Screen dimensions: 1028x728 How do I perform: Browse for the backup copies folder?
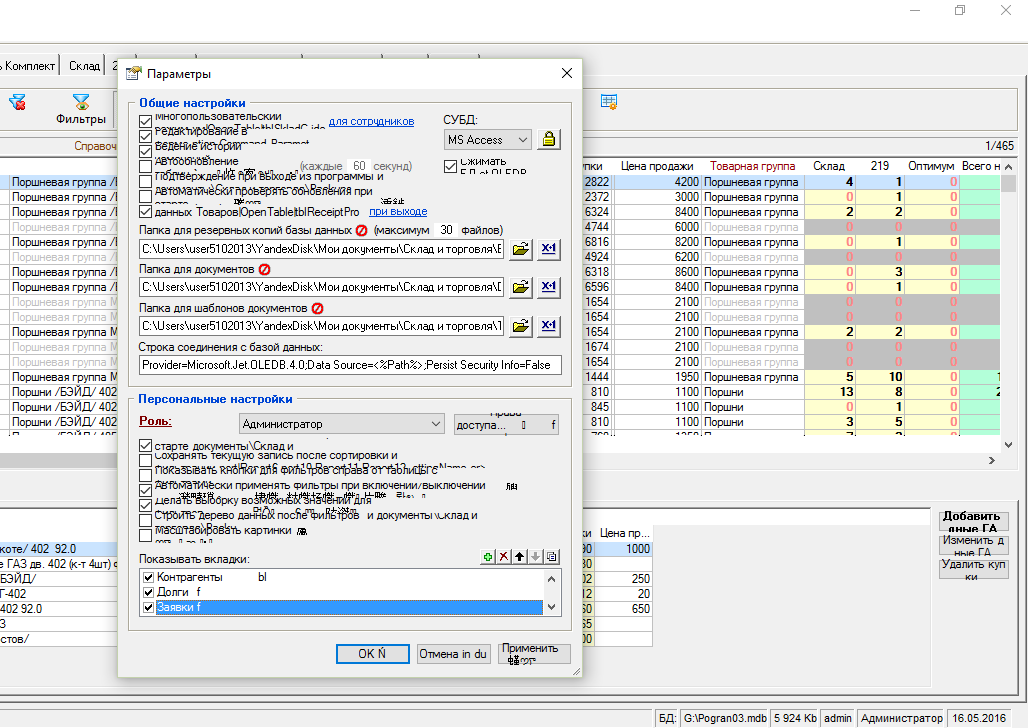520,249
